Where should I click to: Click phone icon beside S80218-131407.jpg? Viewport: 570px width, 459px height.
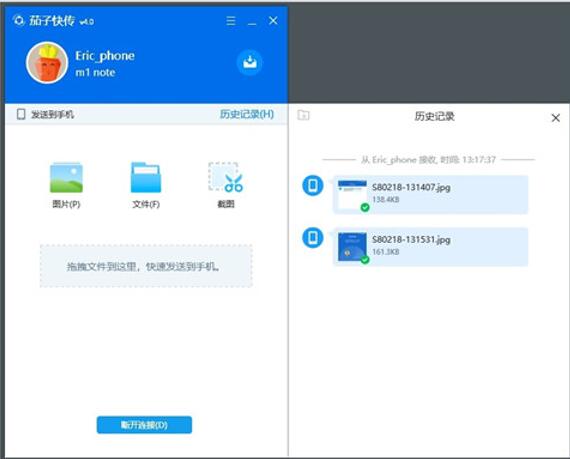[x=313, y=186]
